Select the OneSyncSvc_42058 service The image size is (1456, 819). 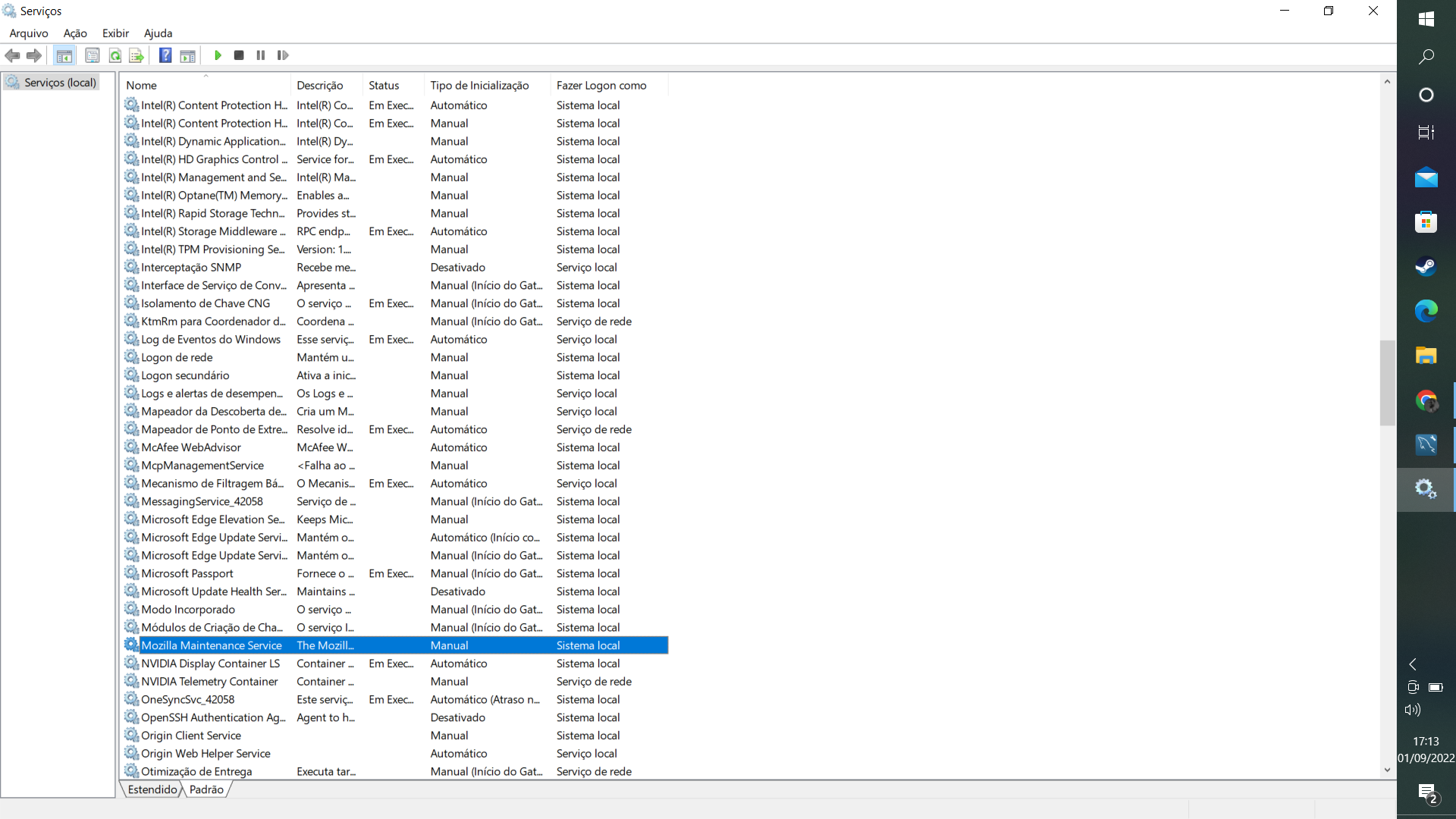(395, 699)
